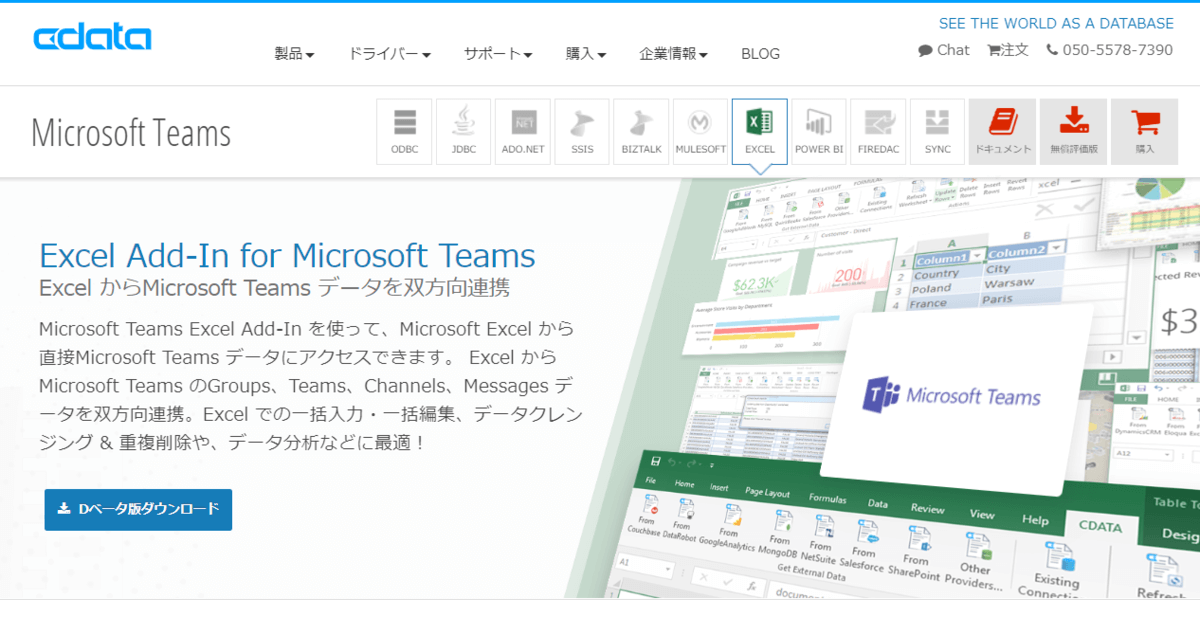This screenshot has width=1200, height=635.
Task: Open the BLOG menu item
Action: [x=760, y=54]
